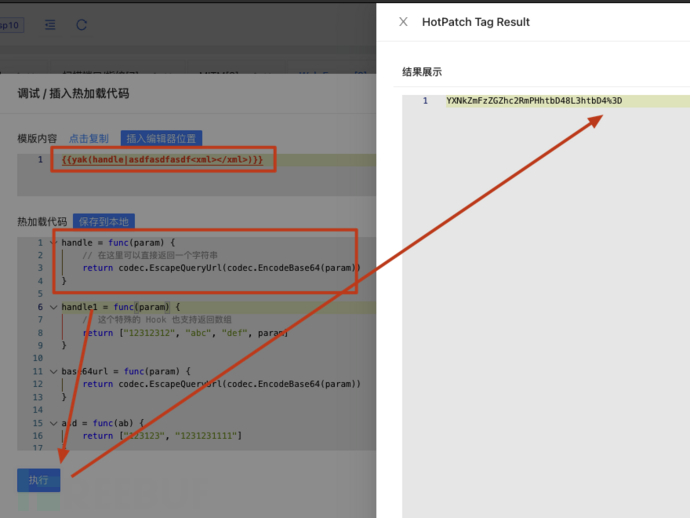Screen dimensions: 690x518
Task: Click the return array line 8 code
Action: click(185, 333)
